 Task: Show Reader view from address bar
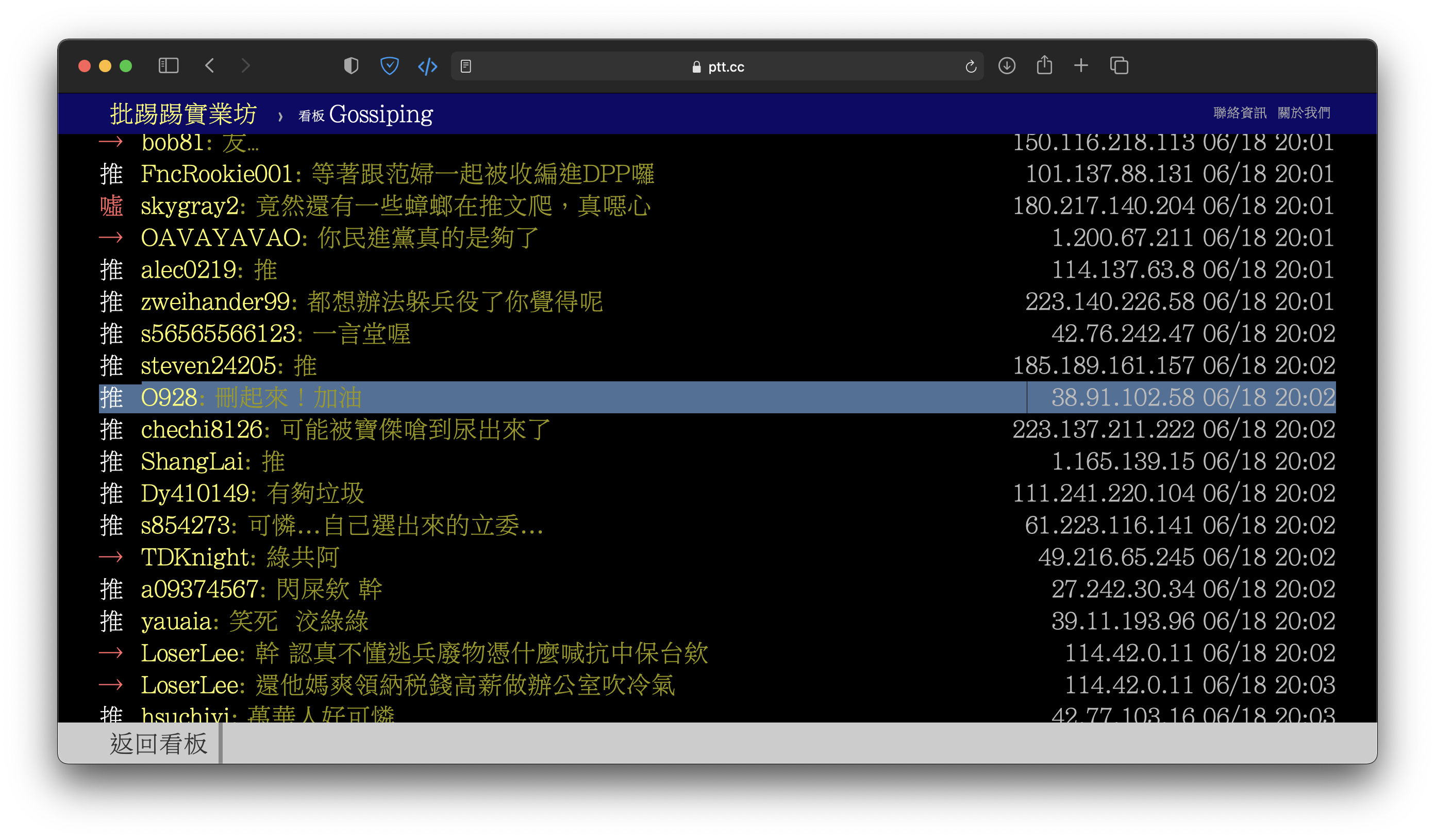pyautogui.click(x=466, y=66)
